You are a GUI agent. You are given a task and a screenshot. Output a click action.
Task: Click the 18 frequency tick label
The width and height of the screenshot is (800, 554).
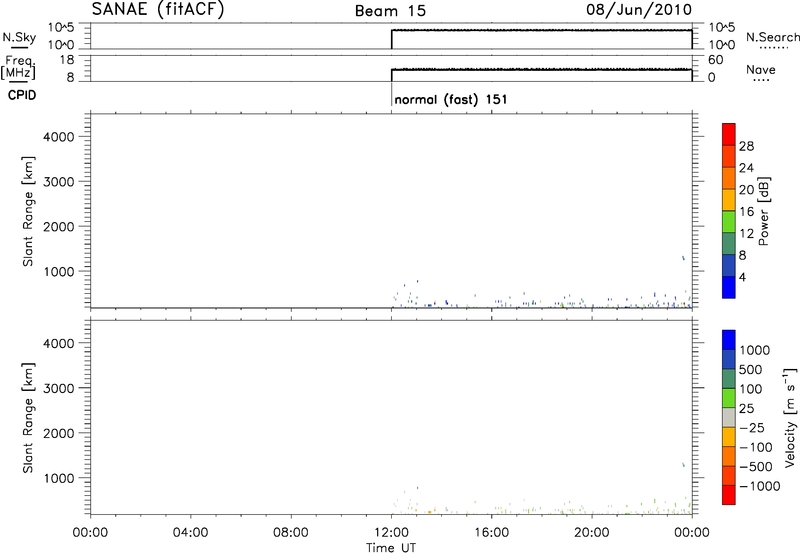click(x=67, y=60)
